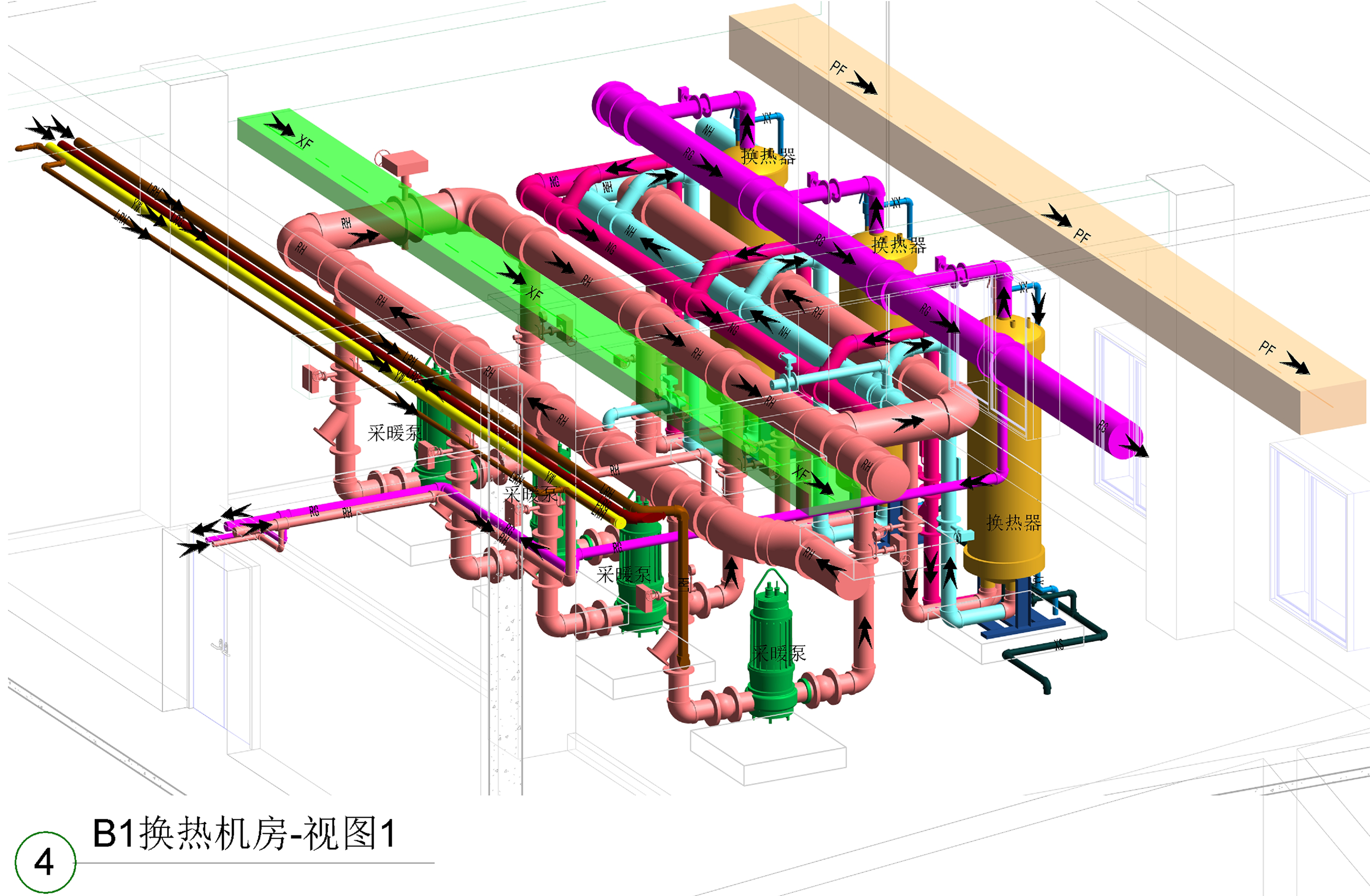Click the view title "B1换热机房-视图1"
The height and width of the screenshot is (896, 1370).
245,833
